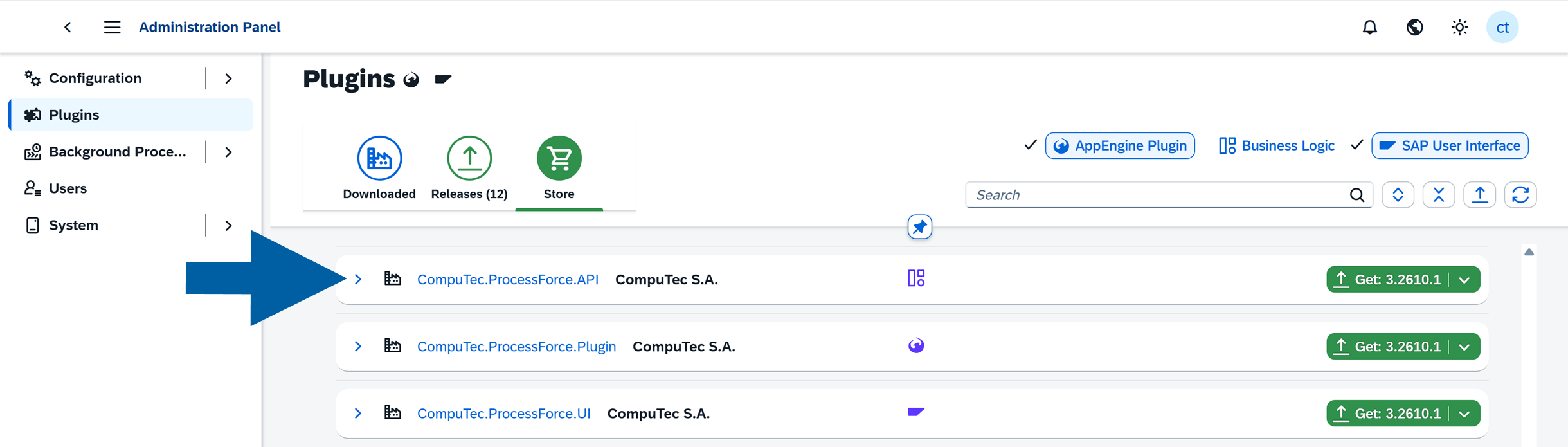Expand the CompuTec.ProcessForce.API row
1568x447 pixels.
358,279
